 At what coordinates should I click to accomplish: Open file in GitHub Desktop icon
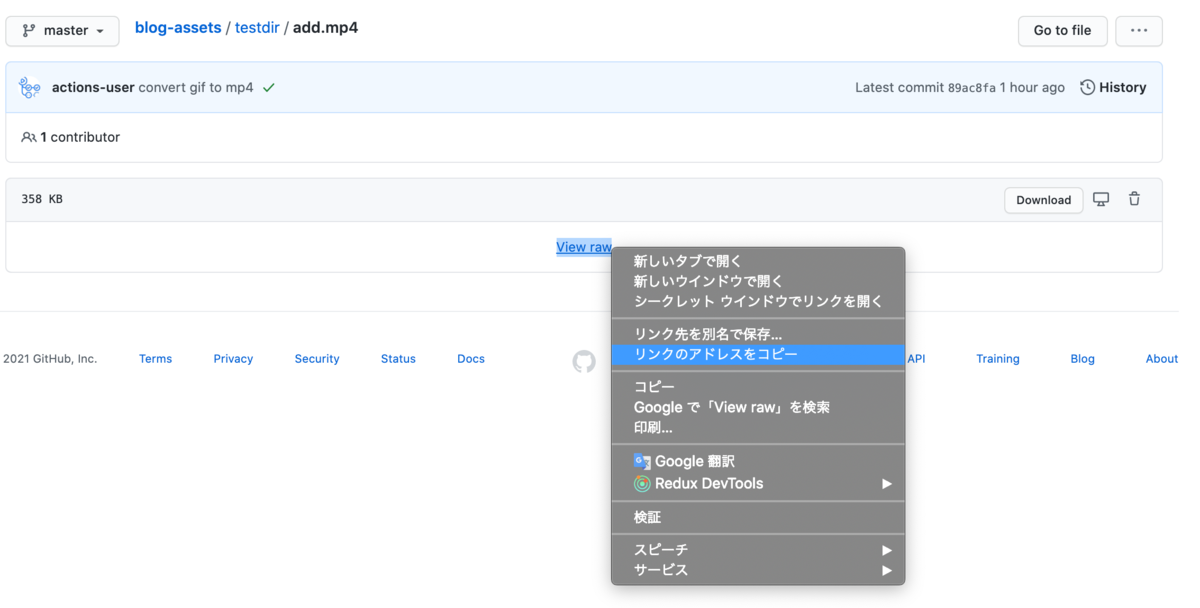1101,199
